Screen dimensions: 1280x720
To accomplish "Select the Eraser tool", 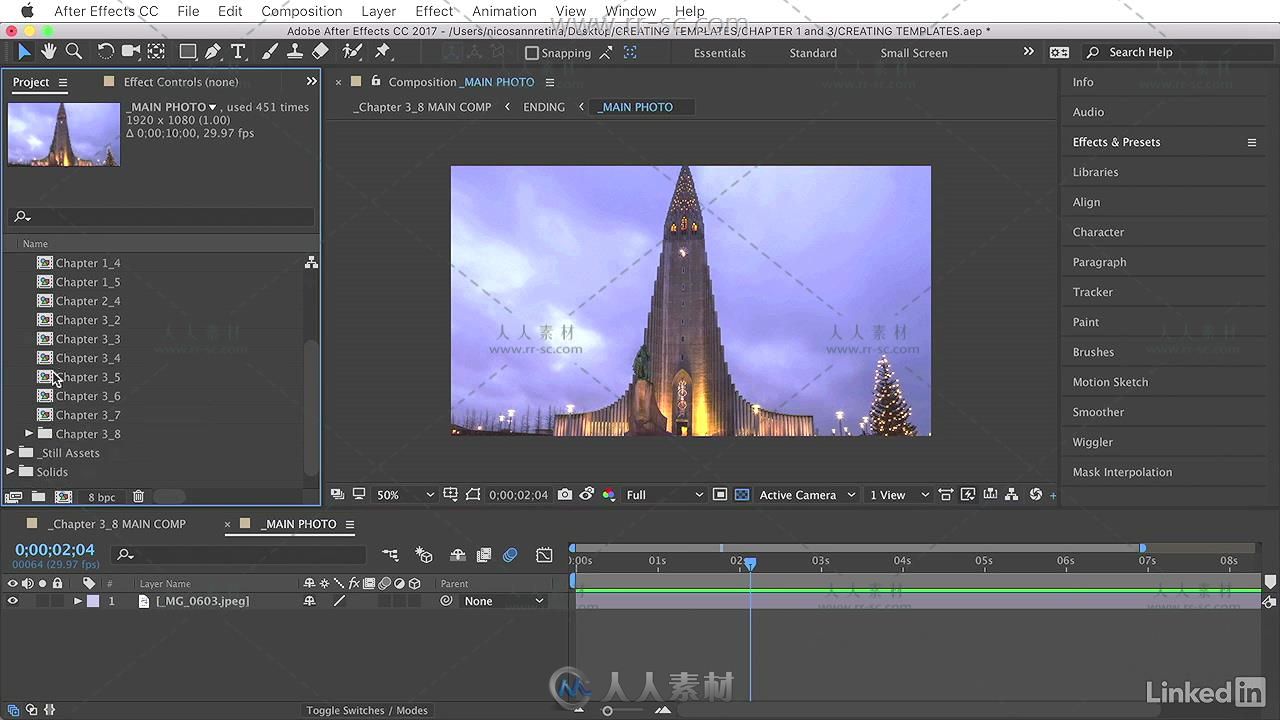I will click(320, 52).
